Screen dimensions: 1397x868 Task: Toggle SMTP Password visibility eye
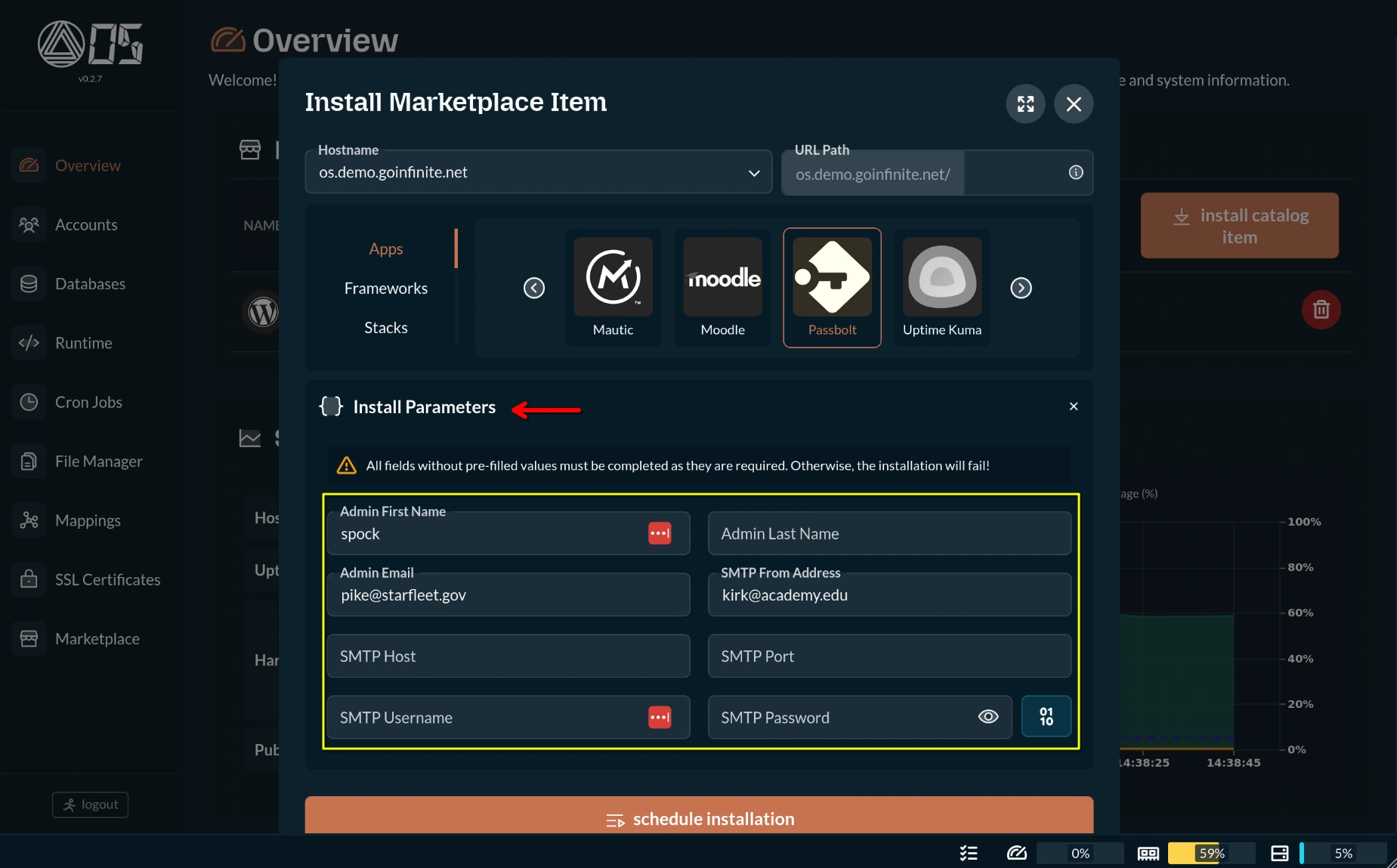988,717
